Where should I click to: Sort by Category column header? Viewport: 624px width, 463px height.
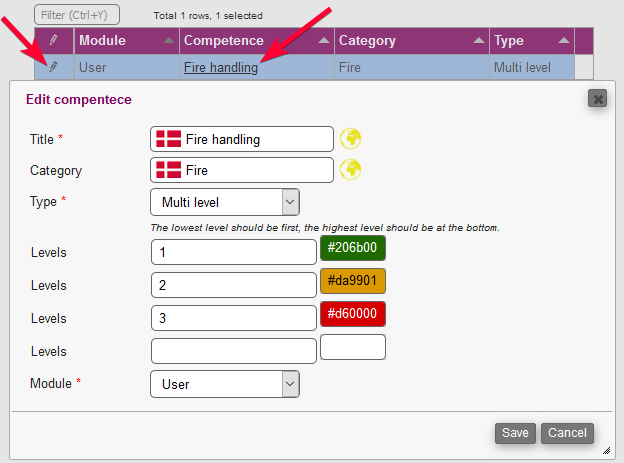[411, 41]
